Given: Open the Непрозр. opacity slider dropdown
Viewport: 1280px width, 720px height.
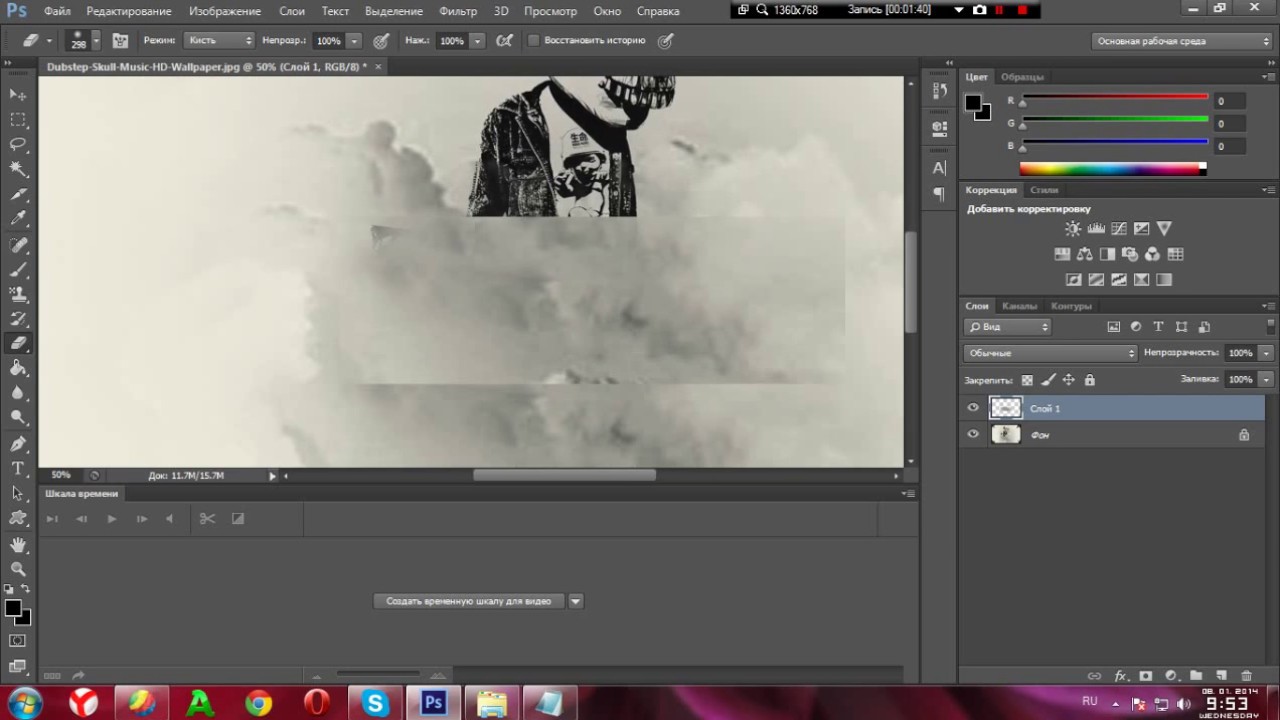Looking at the screenshot, I should pos(354,41).
